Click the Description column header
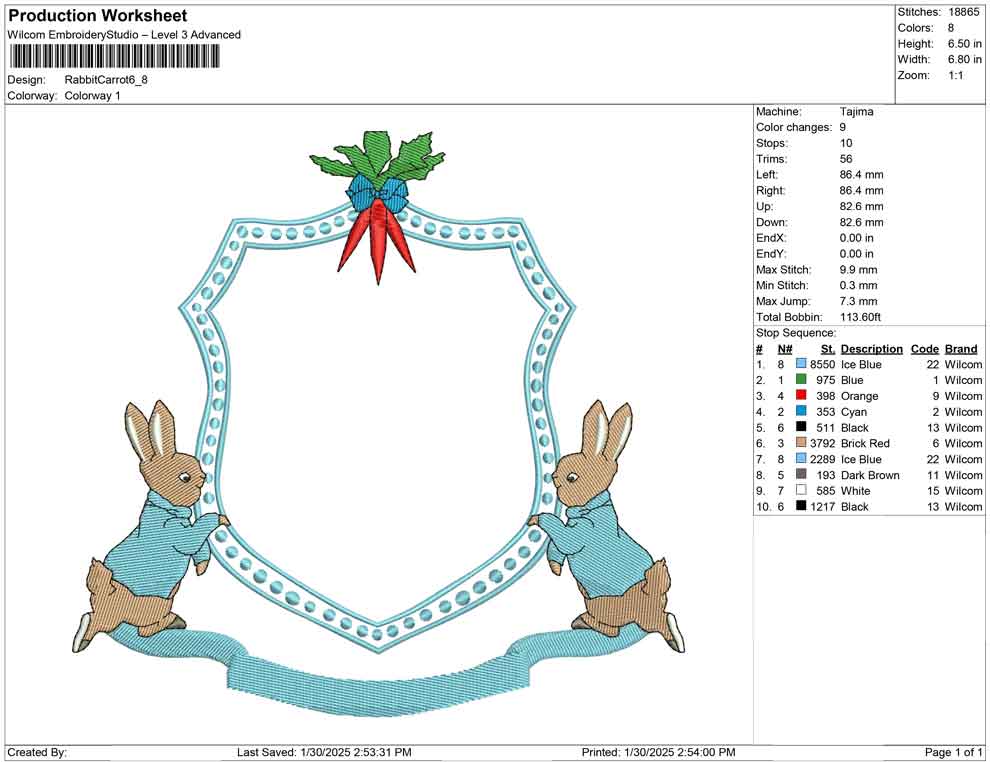 (871, 349)
